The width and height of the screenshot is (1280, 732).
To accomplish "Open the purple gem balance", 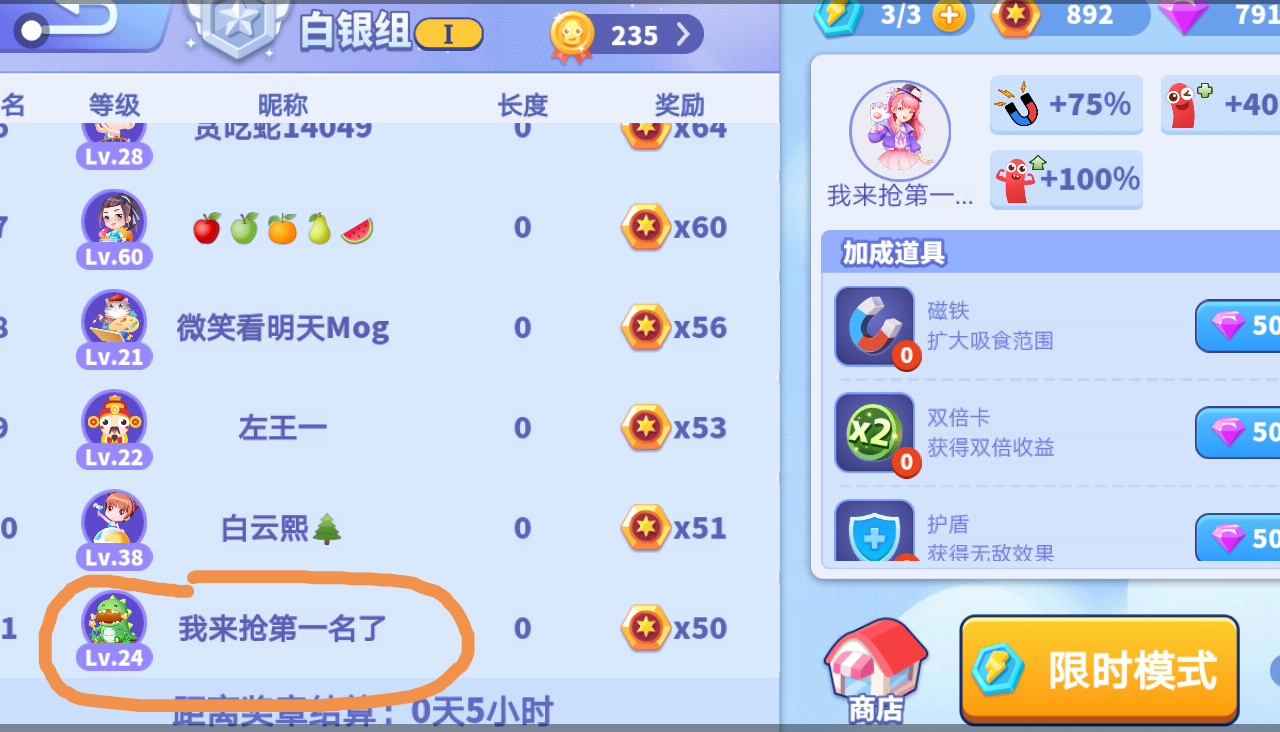I will [1220, 15].
